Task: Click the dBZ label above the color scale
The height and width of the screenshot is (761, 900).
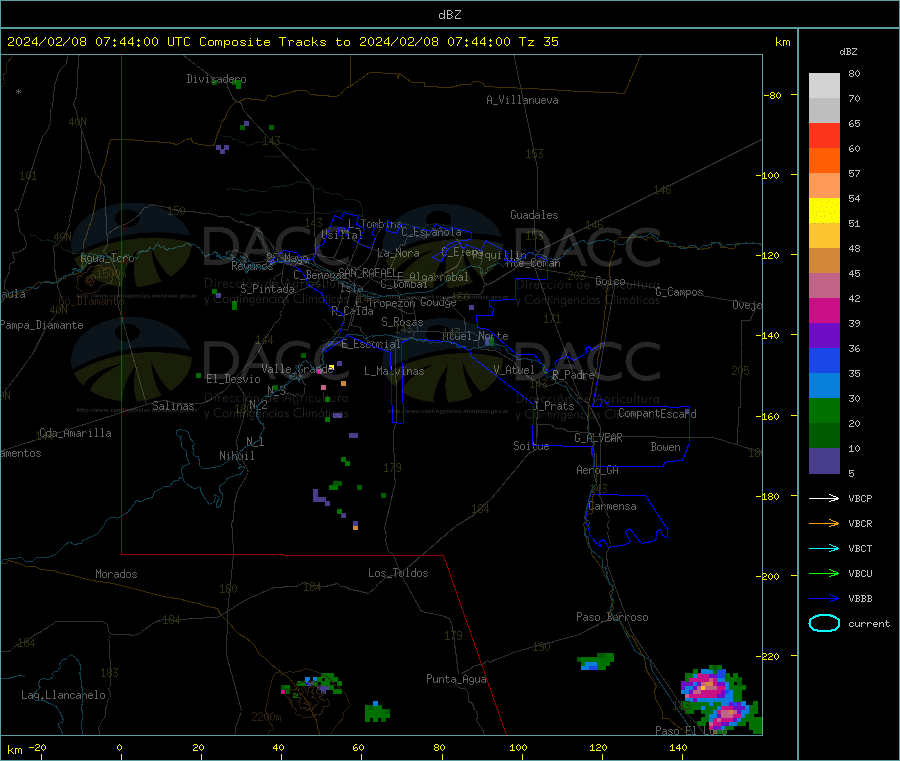Action: tap(848, 52)
